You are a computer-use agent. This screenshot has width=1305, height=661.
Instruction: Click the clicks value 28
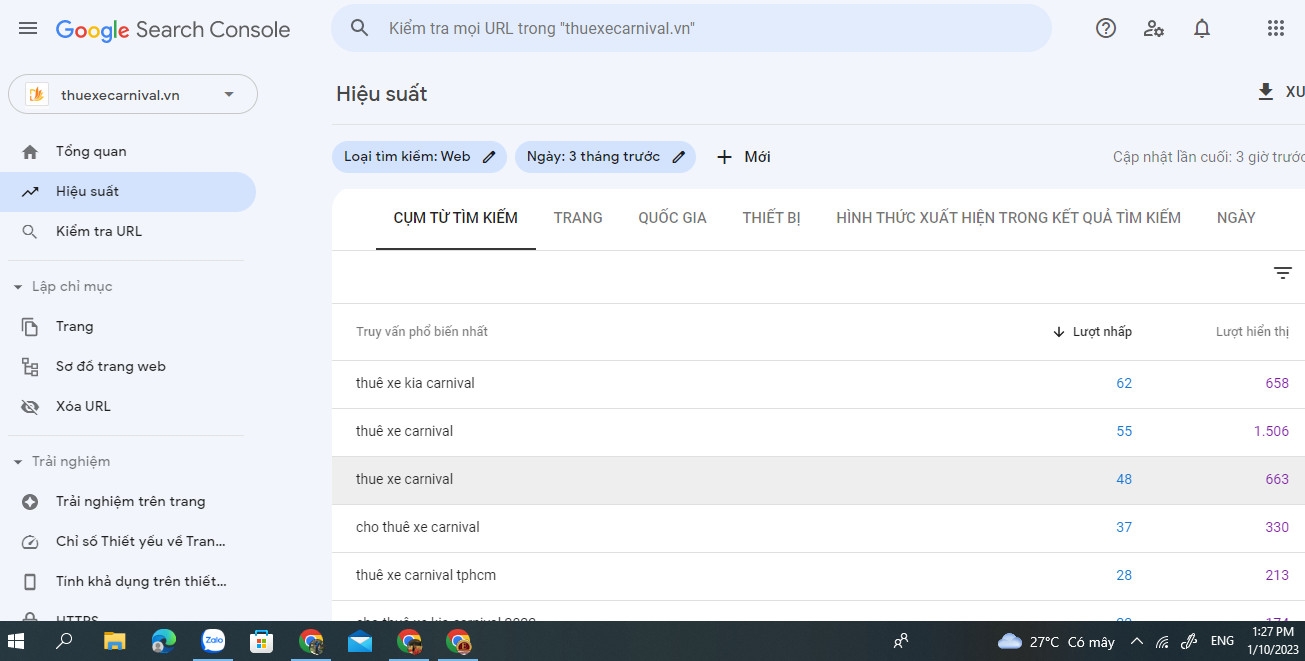(1124, 576)
